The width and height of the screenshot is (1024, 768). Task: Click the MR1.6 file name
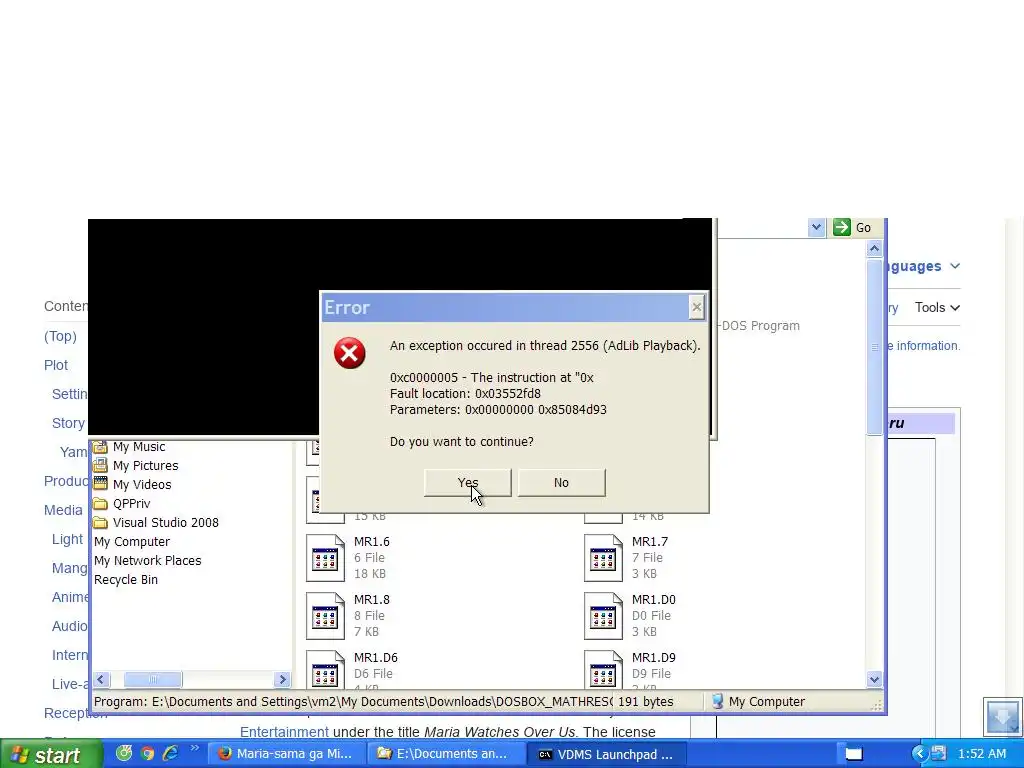(372, 541)
